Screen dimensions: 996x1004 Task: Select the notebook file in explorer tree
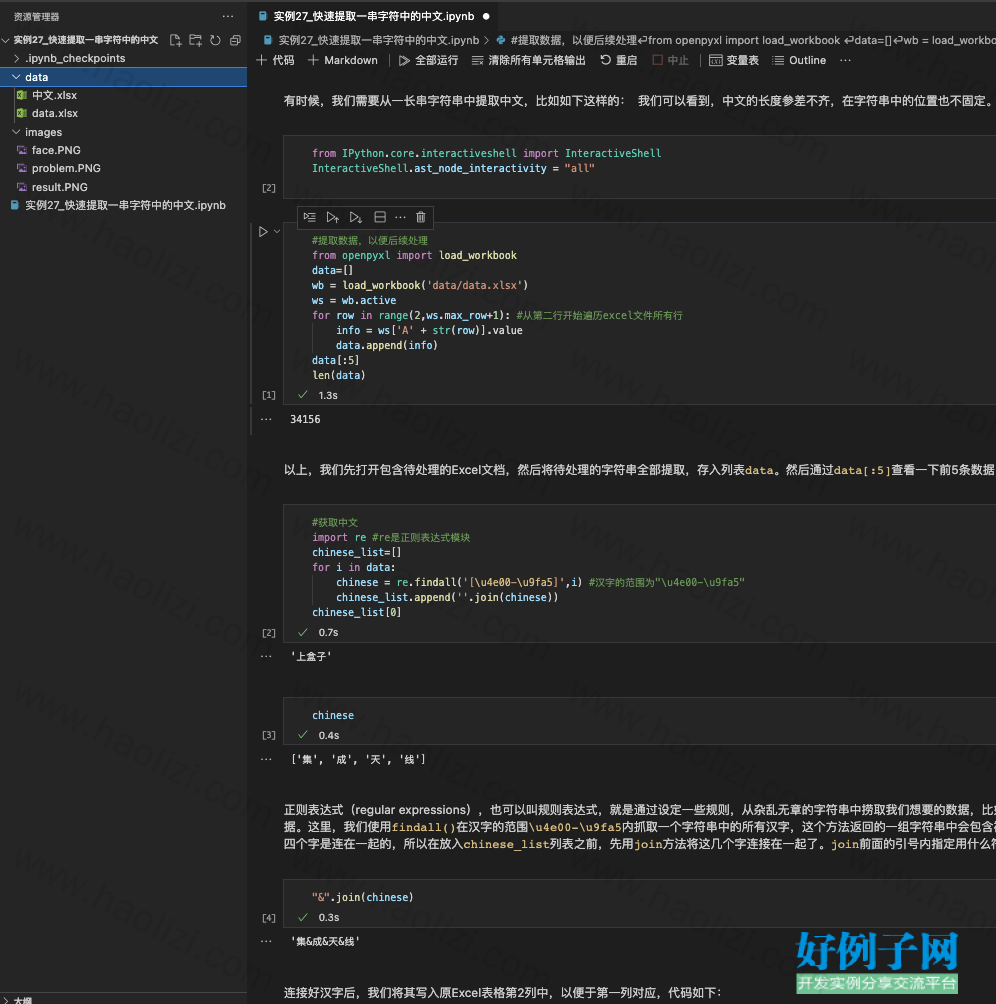pyautogui.click(x=124, y=206)
